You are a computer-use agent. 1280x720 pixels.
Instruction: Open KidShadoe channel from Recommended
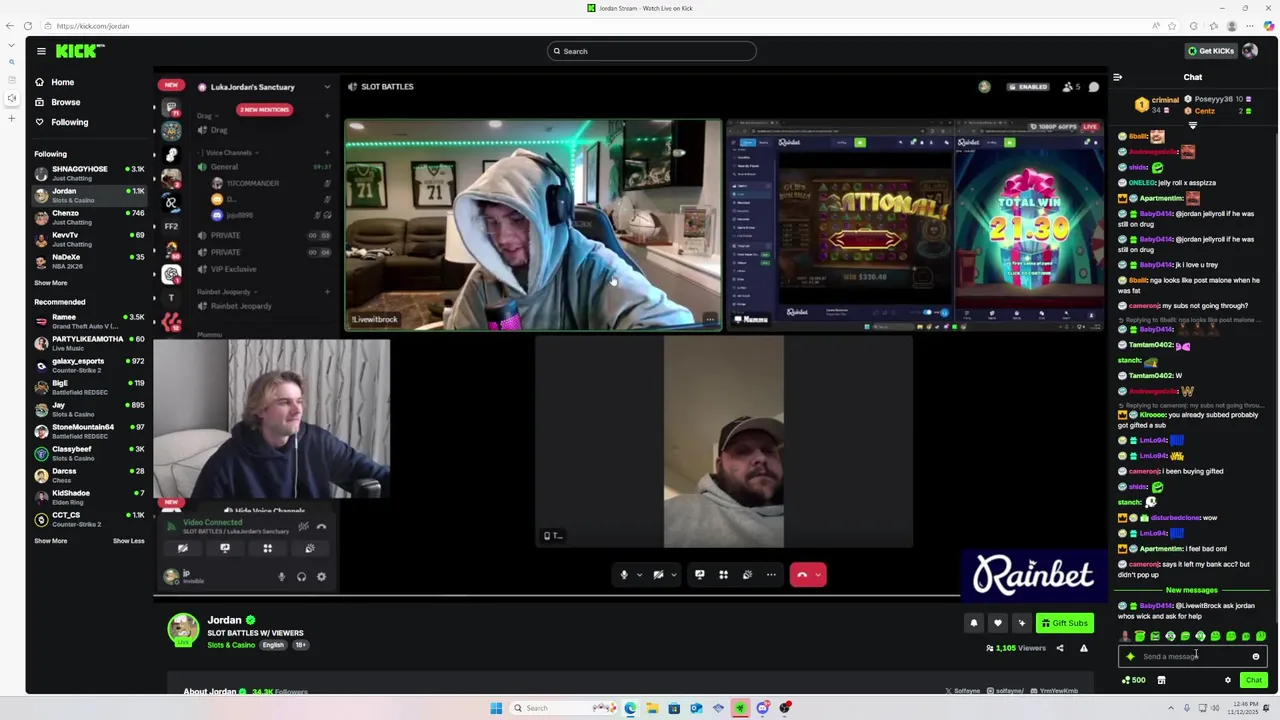pos(89,497)
